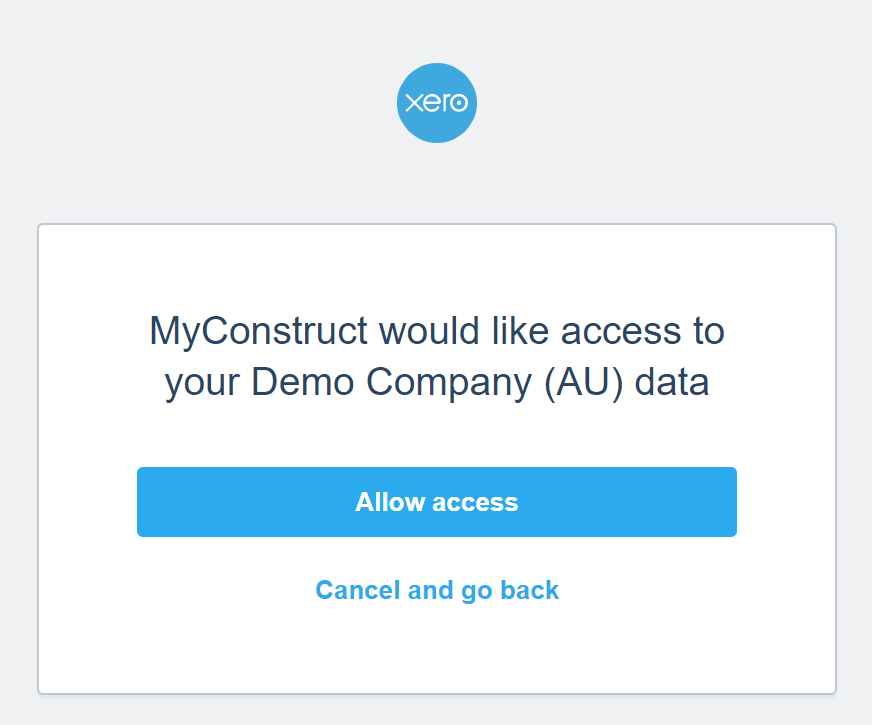The image size is (872, 725).
Task: Choose the Cancel and go back link
Action: [x=437, y=590]
